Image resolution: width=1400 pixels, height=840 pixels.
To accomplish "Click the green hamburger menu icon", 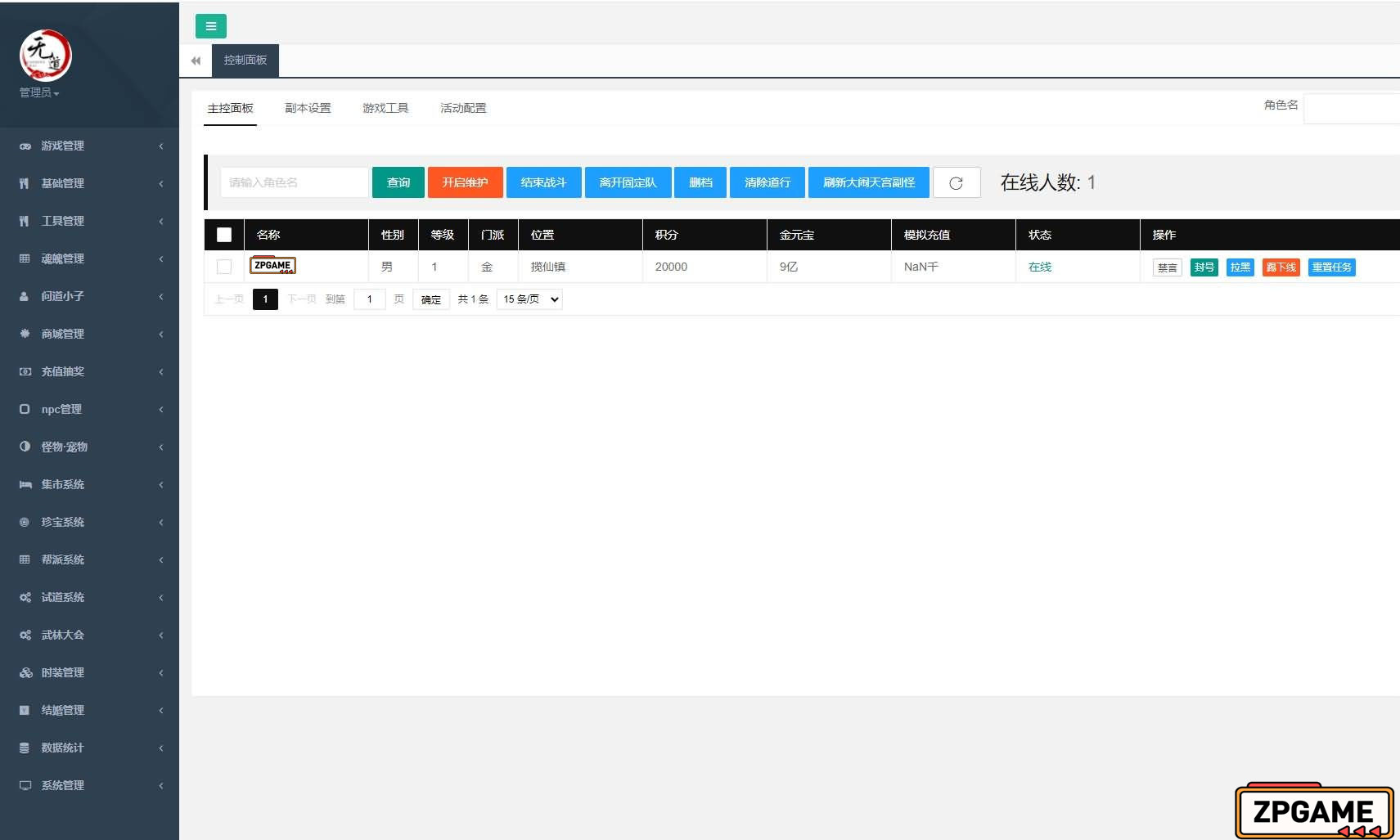I will coord(210,26).
